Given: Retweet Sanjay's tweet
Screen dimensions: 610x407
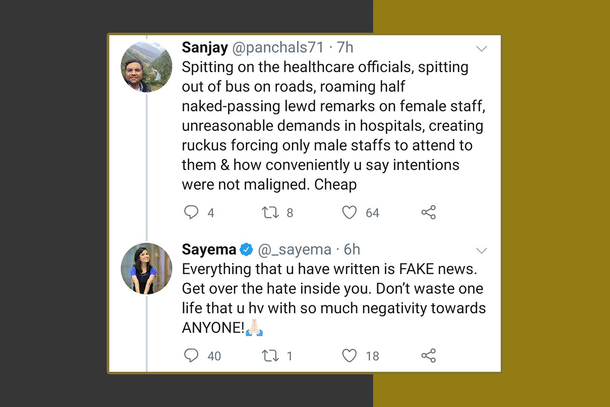Looking at the screenshot, I should 269,212.
